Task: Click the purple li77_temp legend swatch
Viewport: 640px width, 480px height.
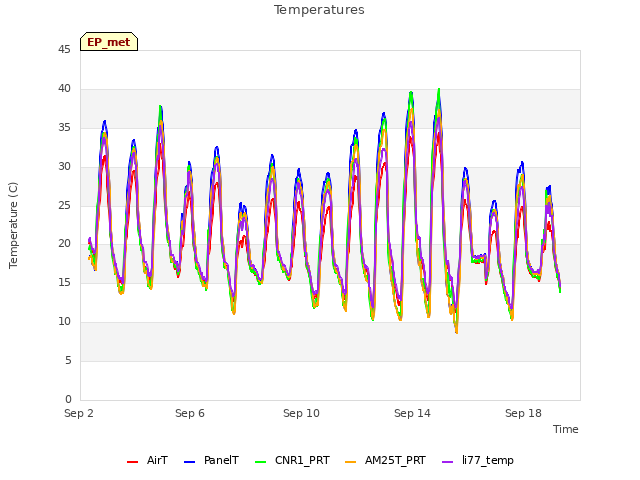Action: click(x=447, y=462)
